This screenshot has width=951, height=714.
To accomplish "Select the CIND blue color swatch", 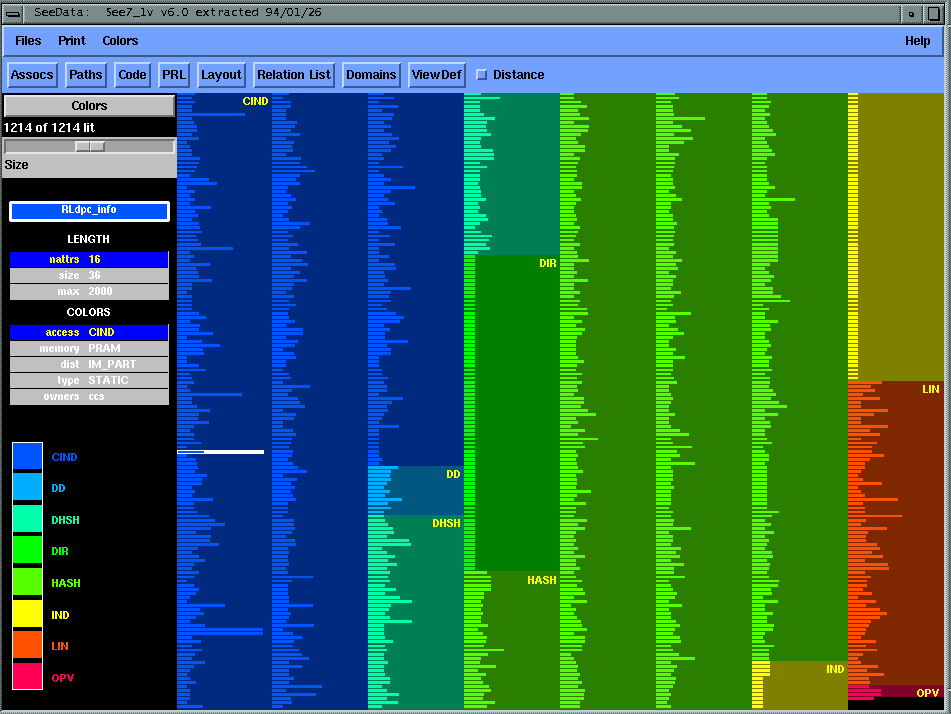I will tap(27, 457).
